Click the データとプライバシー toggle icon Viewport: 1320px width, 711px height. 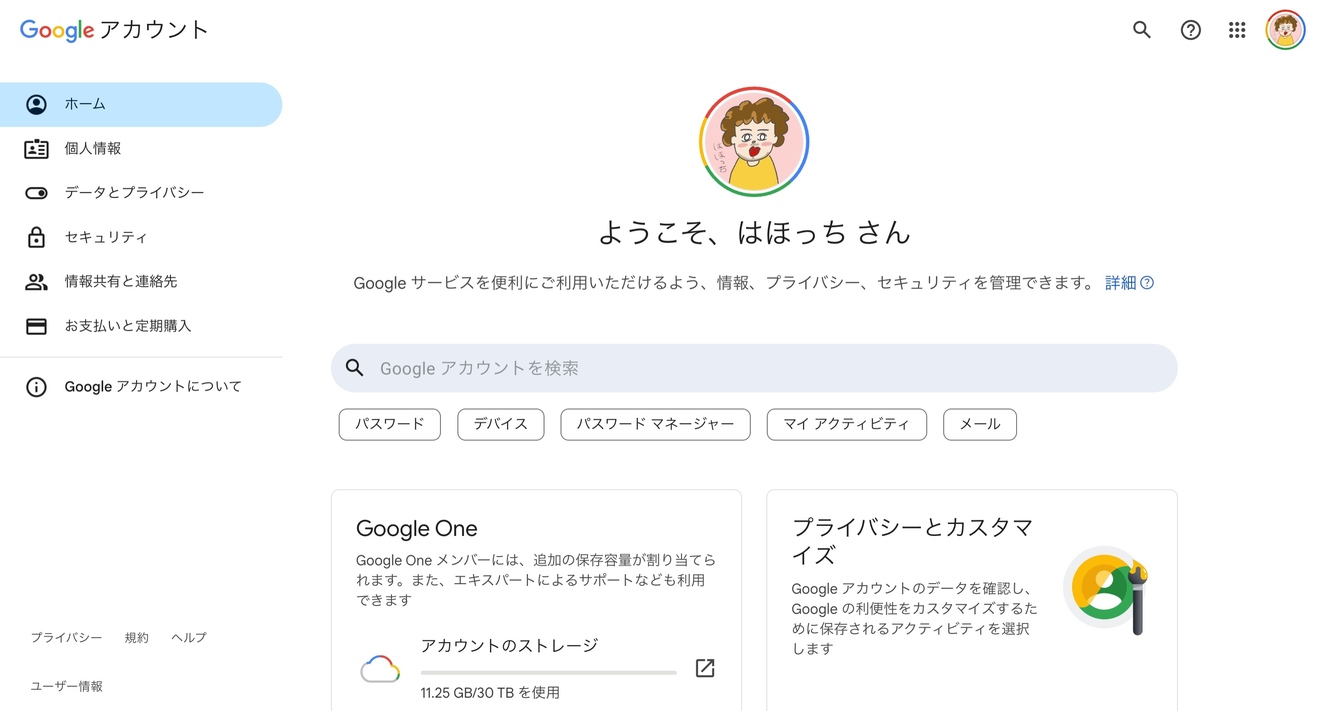coord(36,193)
